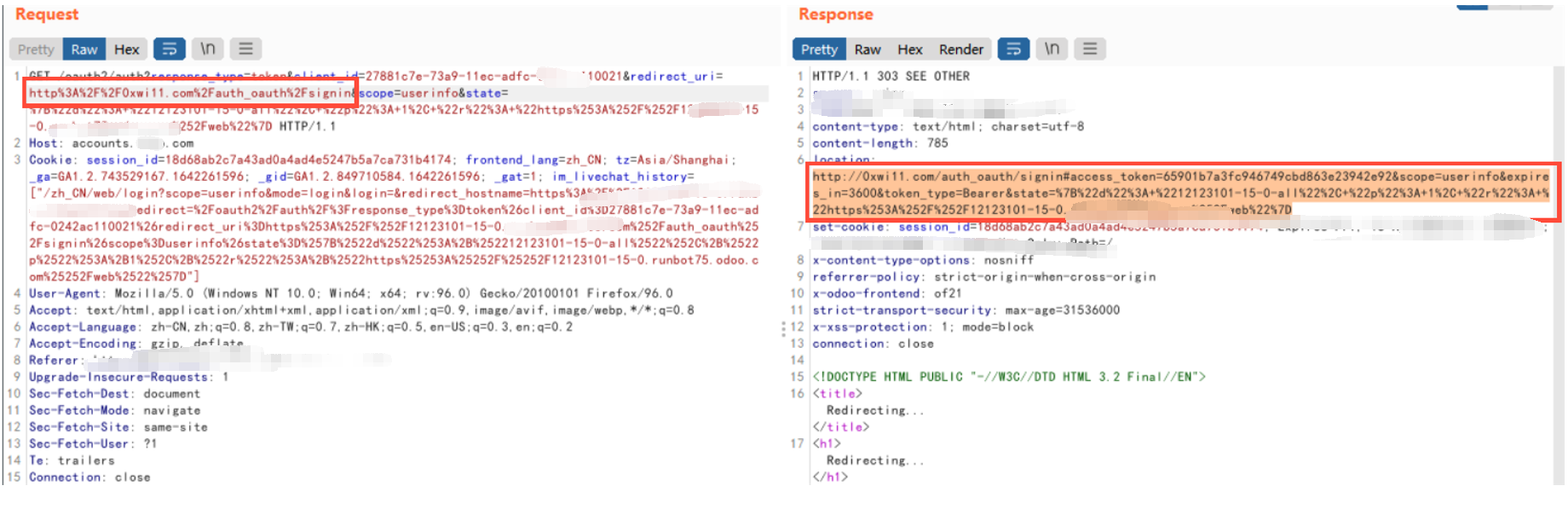The image size is (1568, 509).
Task: Click the divider handle between Request and Response
Action: click(784, 328)
